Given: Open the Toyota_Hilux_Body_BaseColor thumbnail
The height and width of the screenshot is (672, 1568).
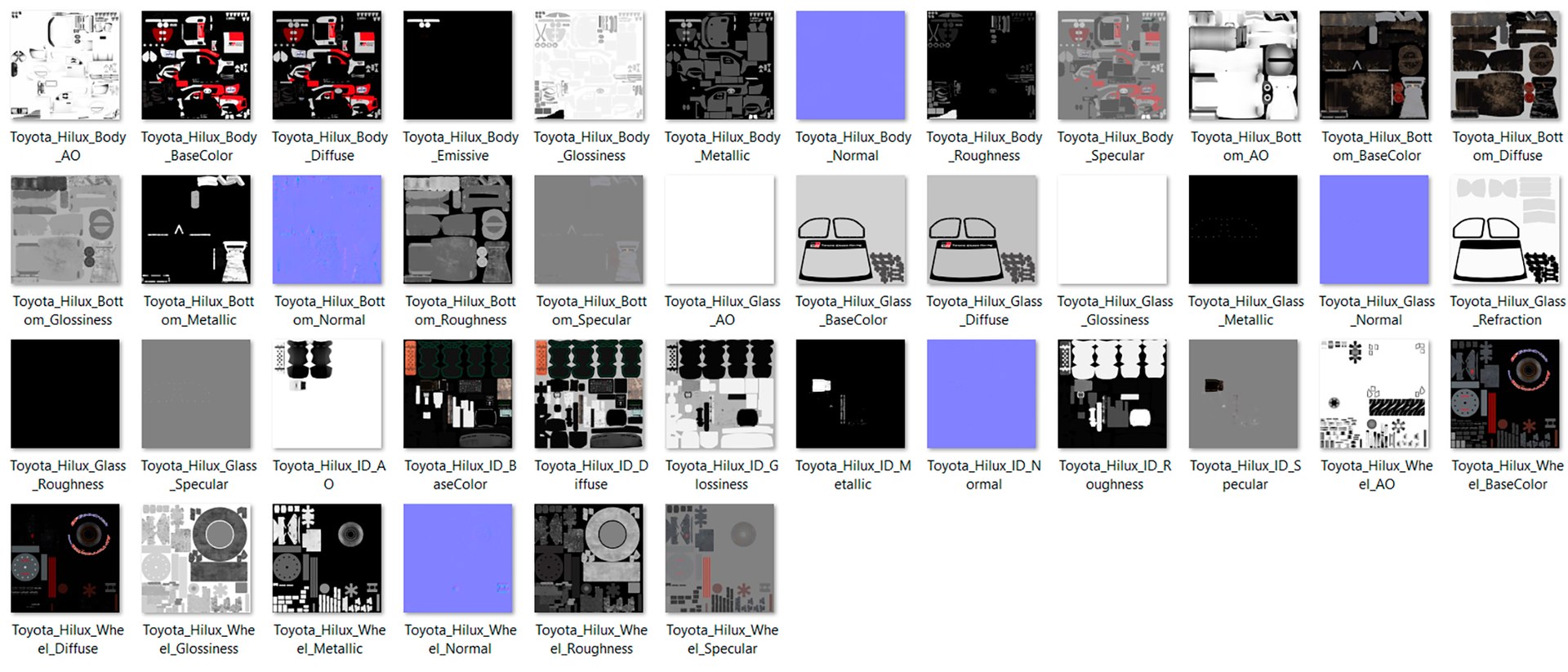Looking at the screenshot, I should point(196,65).
